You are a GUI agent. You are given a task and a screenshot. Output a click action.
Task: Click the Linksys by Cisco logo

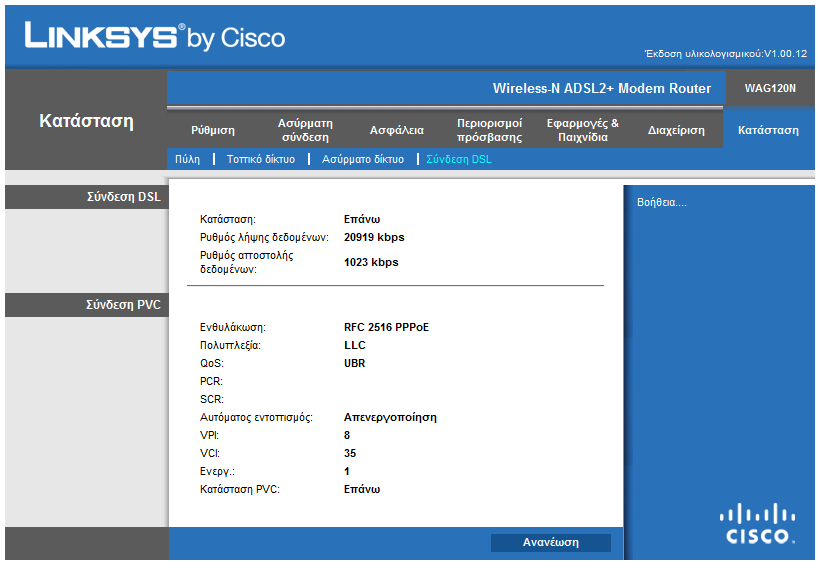(x=155, y=37)
